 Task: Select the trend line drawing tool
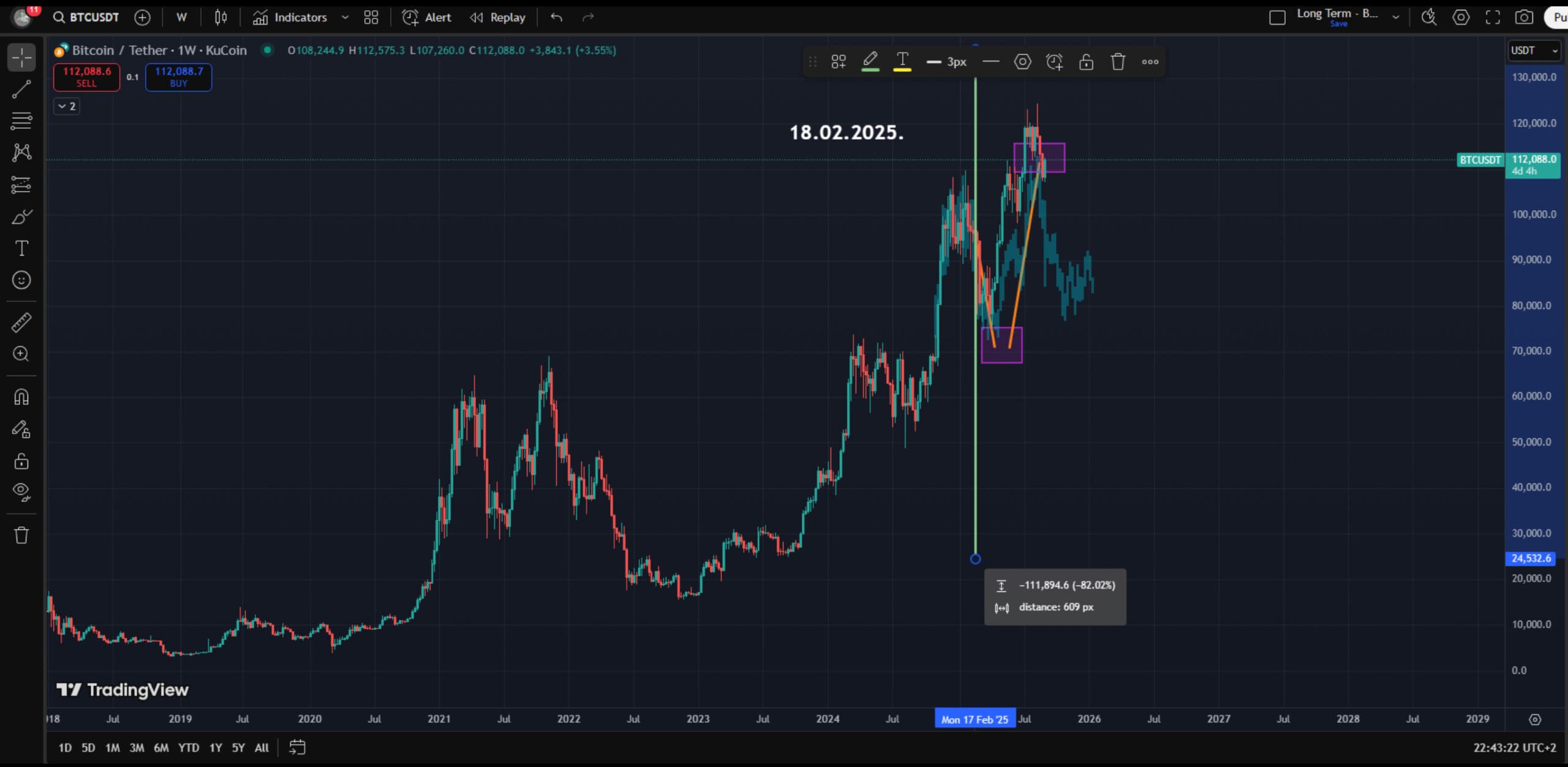(x=21, y=89)
